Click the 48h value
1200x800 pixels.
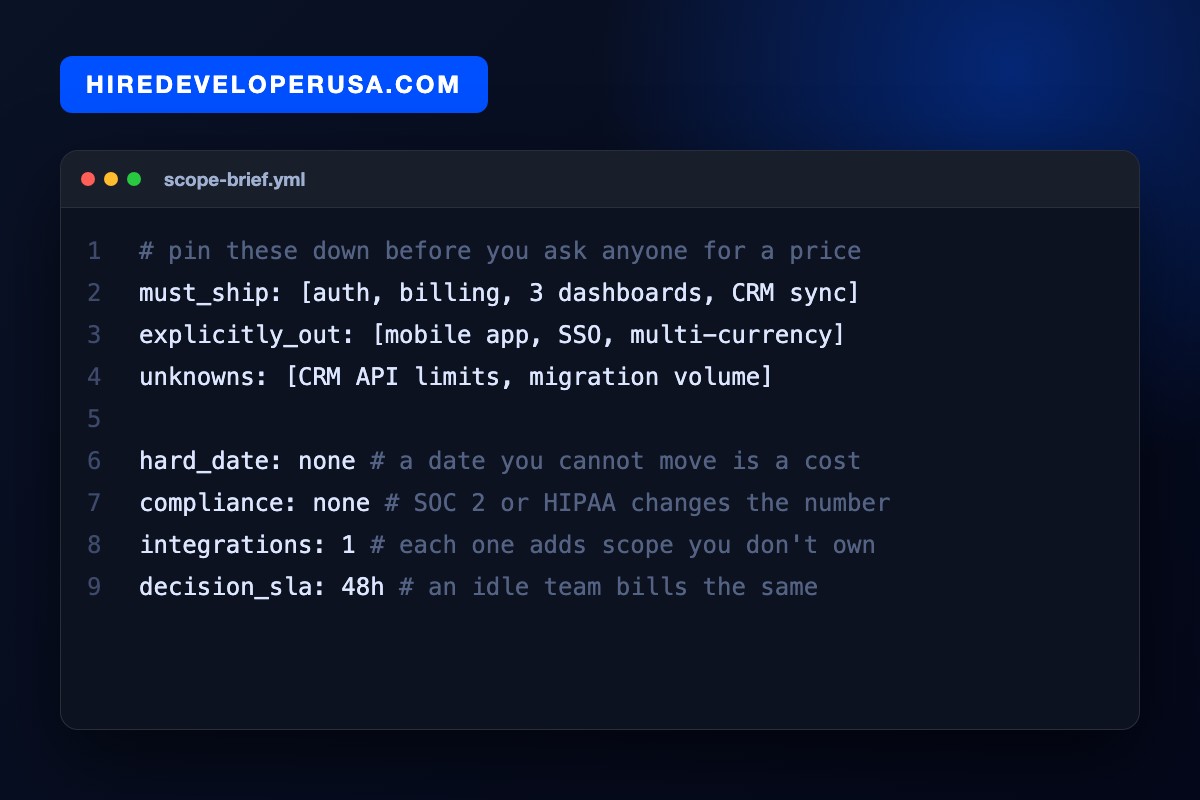click(363, 587)
